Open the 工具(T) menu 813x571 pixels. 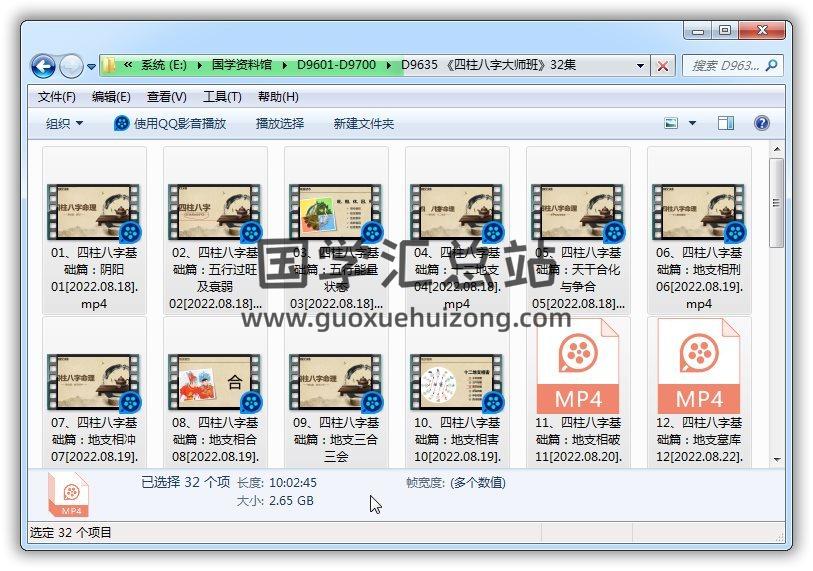click(222, 97)
